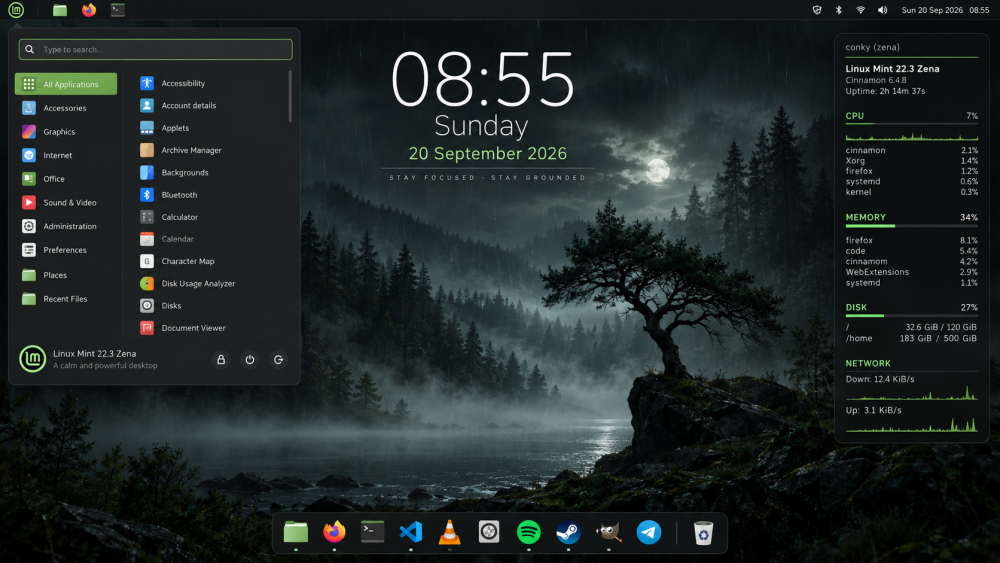Select the Administration category
Image resolution: width=1000 pixels, height=563 pixels.
point(66,226)
